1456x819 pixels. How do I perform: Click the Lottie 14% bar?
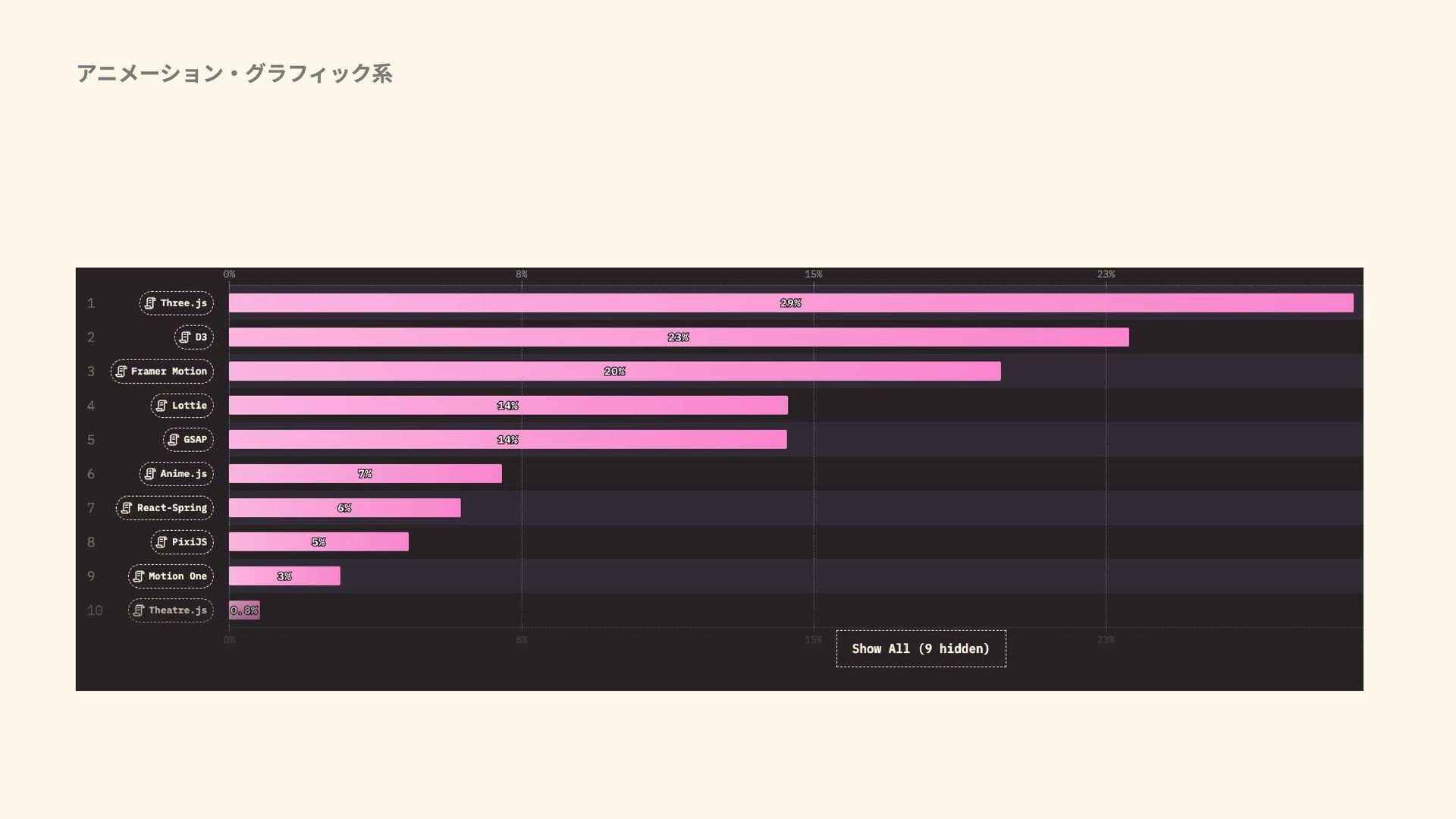(x=508, y=406)
